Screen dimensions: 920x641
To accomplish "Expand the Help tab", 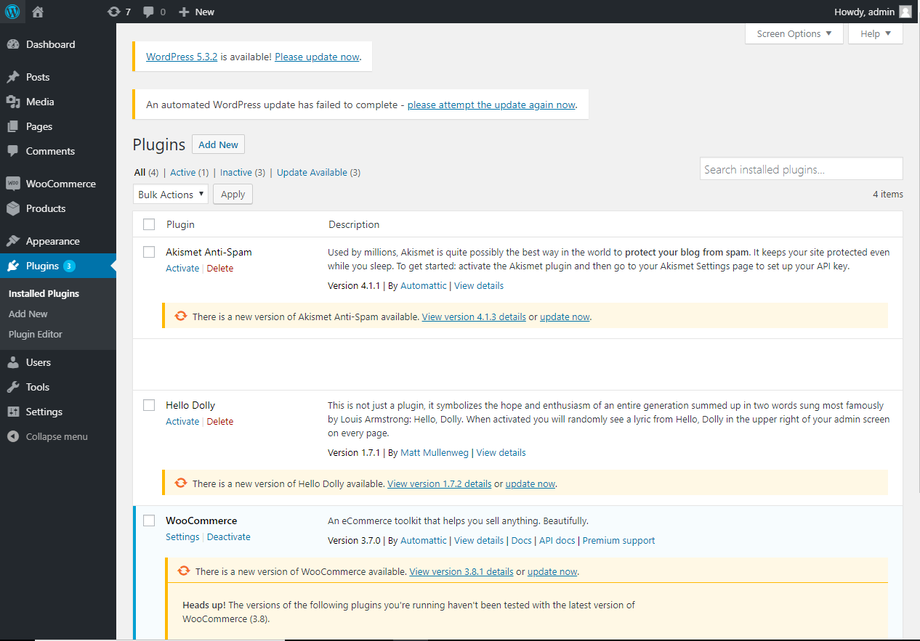I will coord(875,34).
